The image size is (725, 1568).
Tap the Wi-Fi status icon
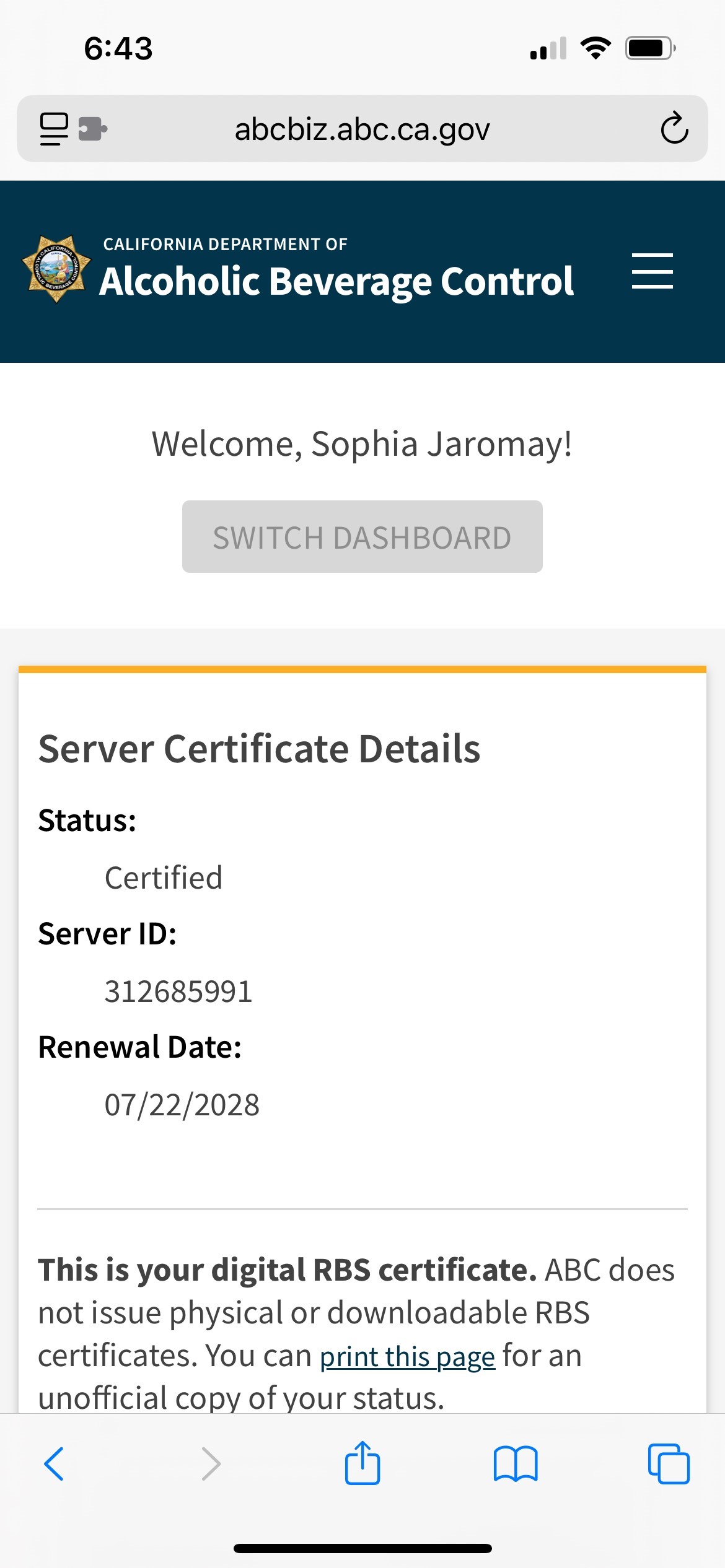[595, 48]
